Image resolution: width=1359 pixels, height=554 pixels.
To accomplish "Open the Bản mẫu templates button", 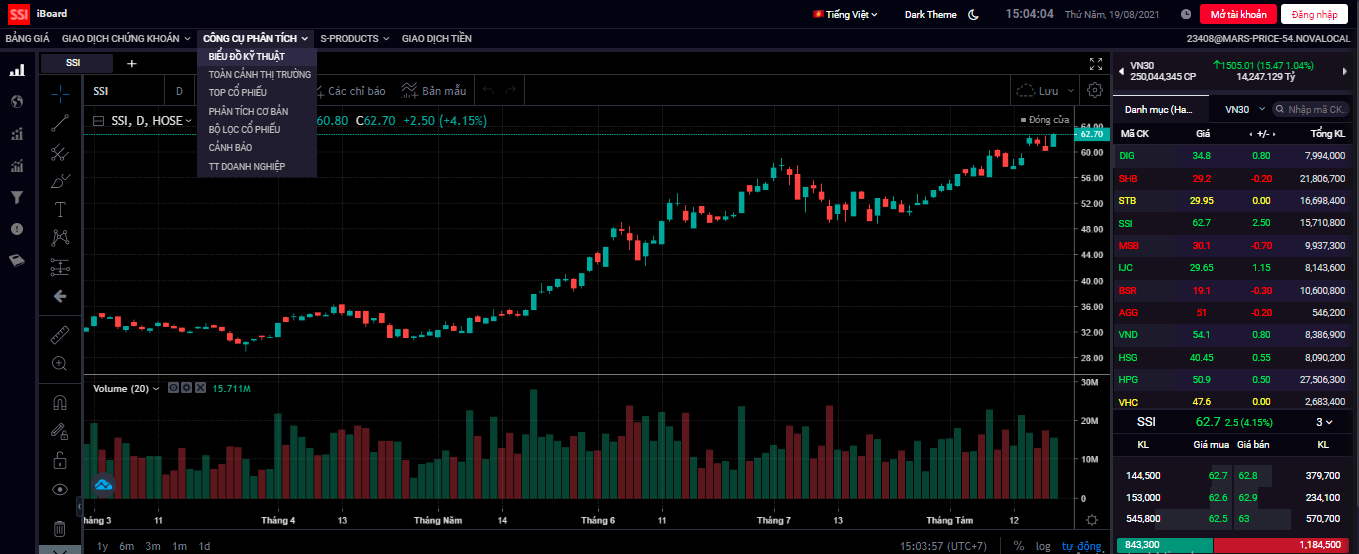I will coord(434,91).
